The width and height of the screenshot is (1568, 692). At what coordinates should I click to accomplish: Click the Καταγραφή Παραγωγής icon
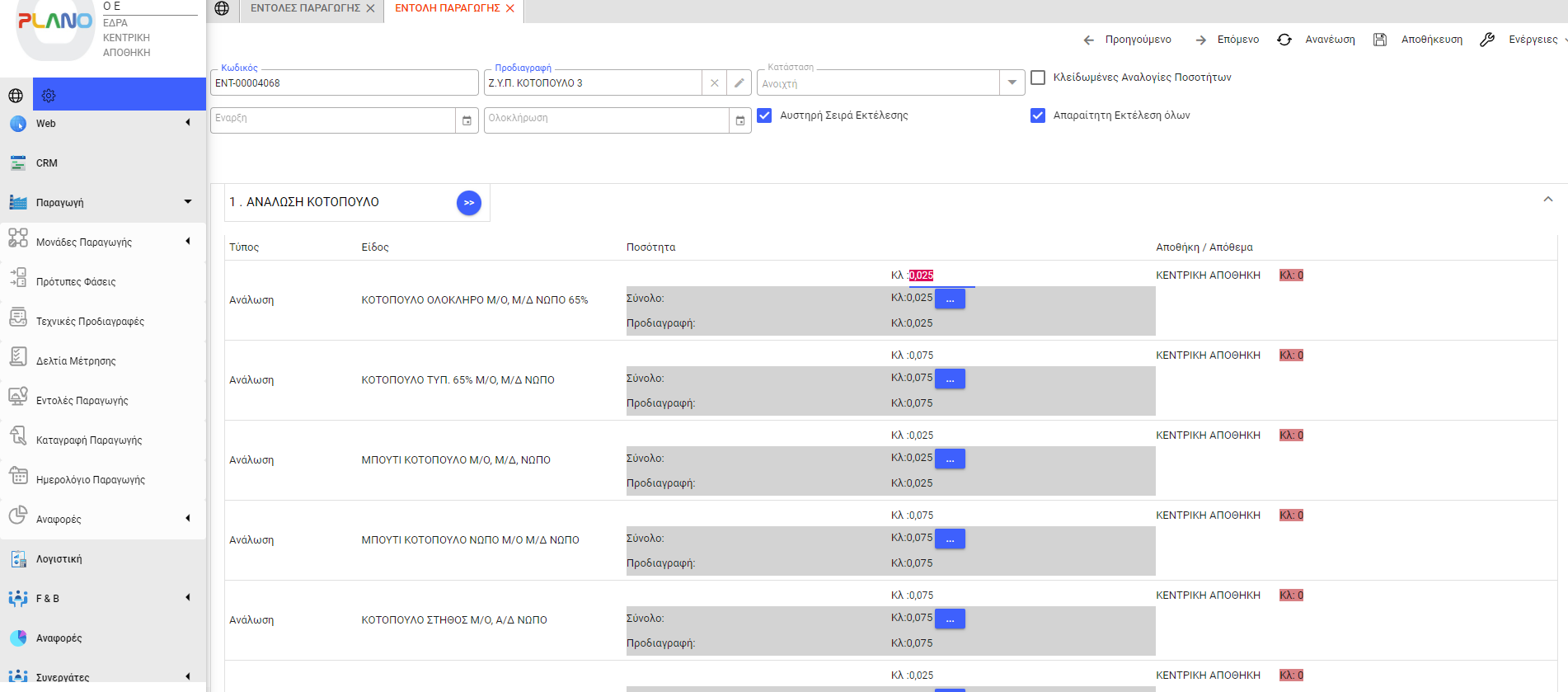[x=18, y=436]
